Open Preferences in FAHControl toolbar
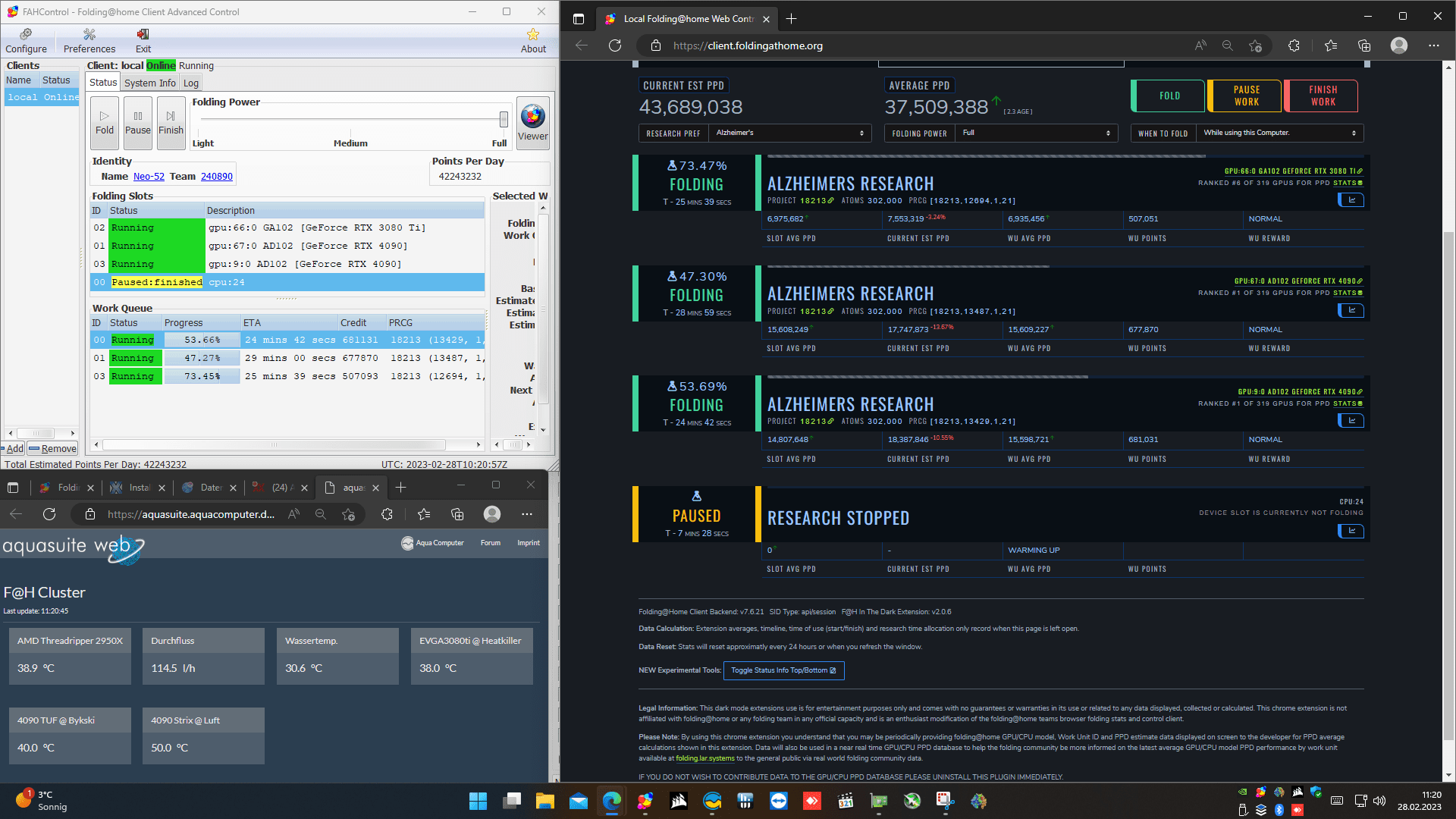This screenshot has width=1456, height=819. tap(89, 41)
